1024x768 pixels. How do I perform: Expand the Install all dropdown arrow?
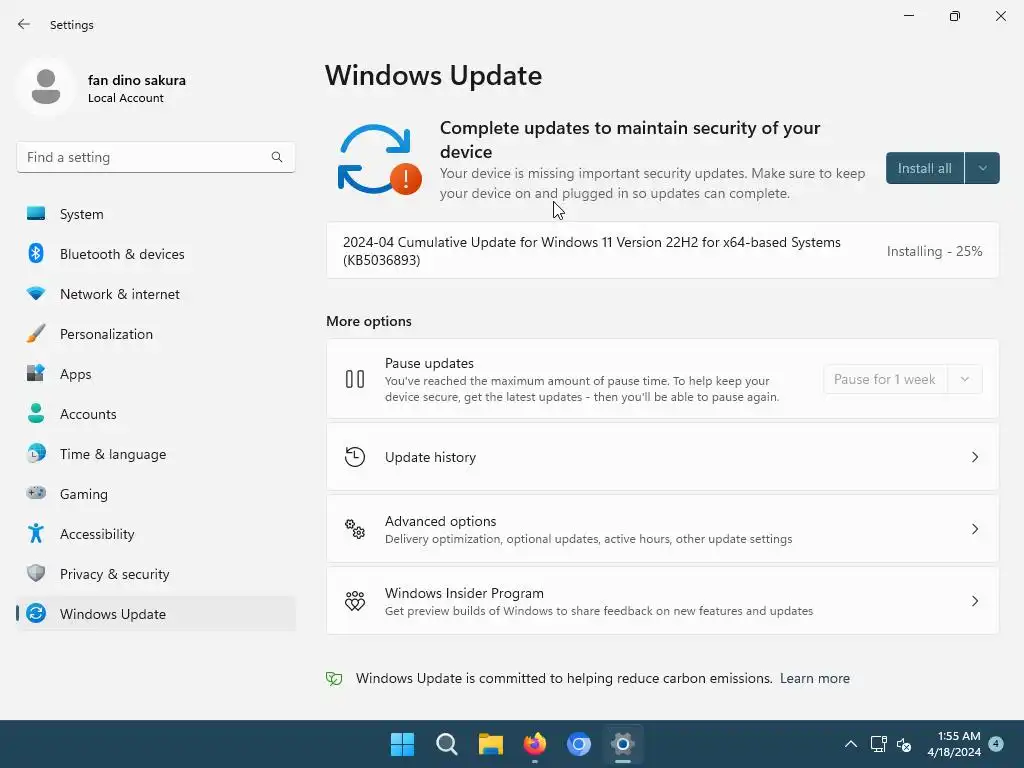click(x=982, y=168)
